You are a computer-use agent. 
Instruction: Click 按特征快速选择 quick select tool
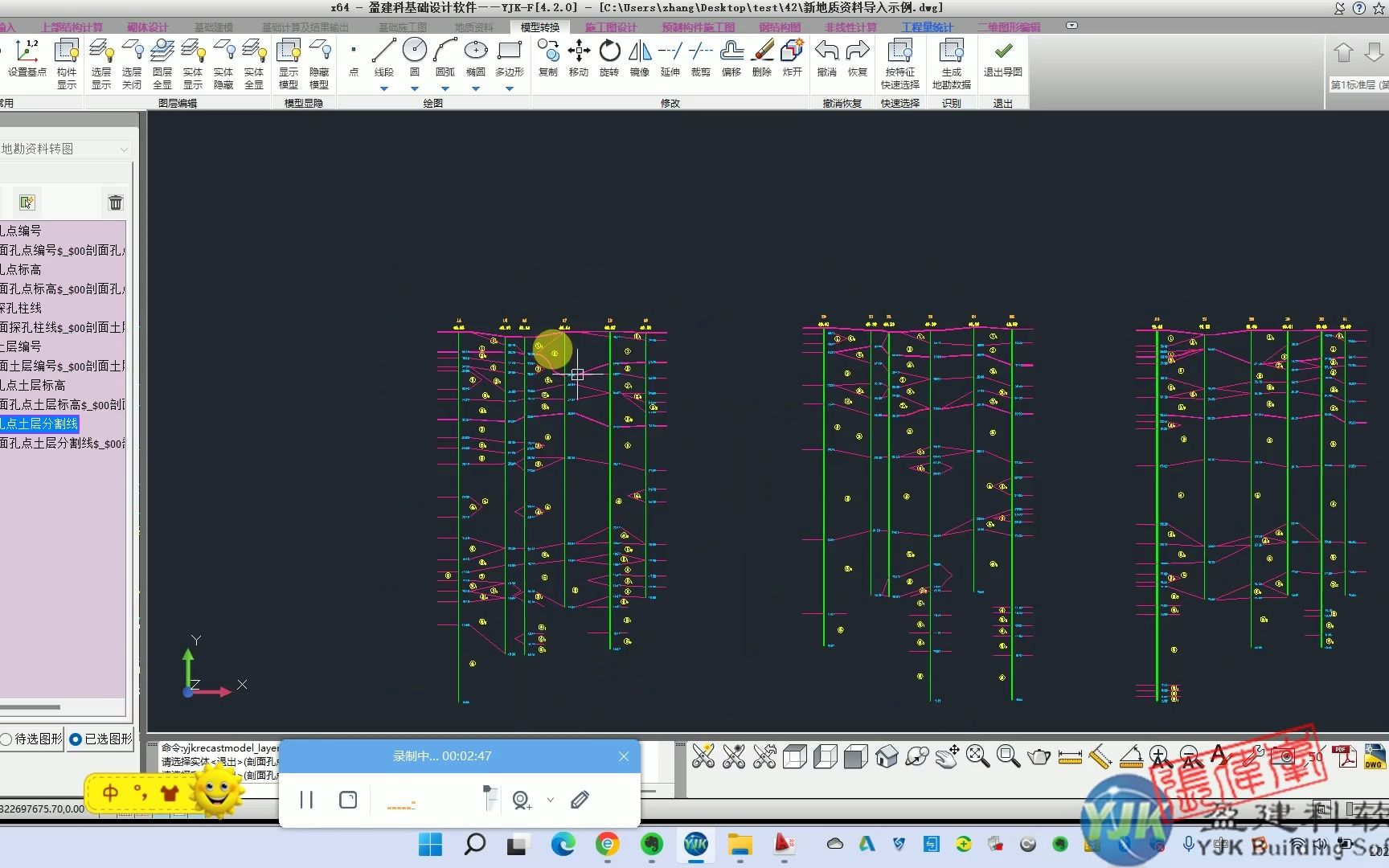click(x=900, y=63)
